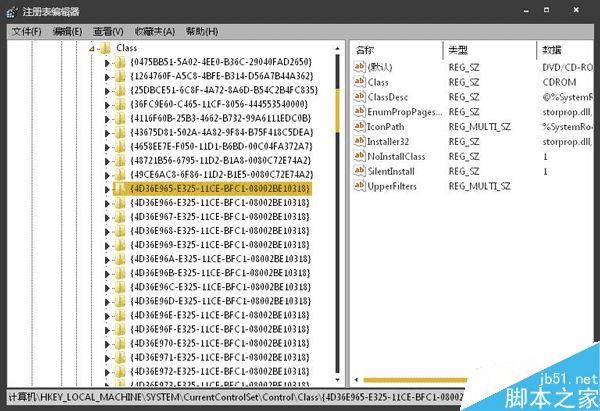Expand the {4D36E966-E325-11CE-BFC1-08002BE10318} key
This screenshot has width=600, height=411.
[107, 204]
